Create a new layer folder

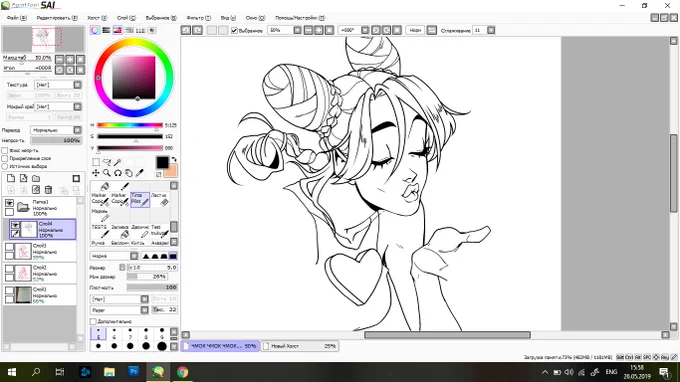[36, 178]
